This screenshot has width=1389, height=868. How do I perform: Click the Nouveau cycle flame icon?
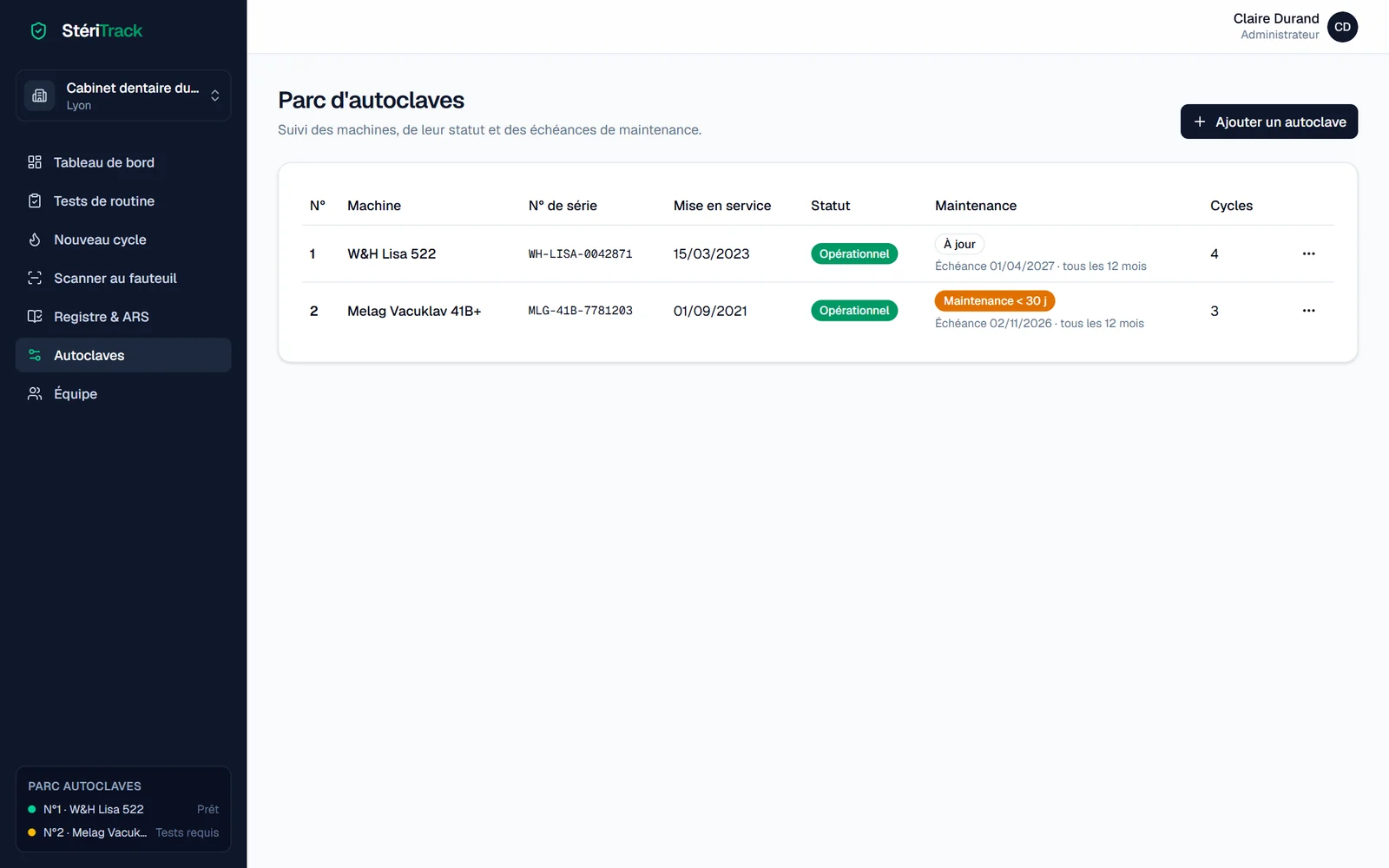click(x=35, y=240)
